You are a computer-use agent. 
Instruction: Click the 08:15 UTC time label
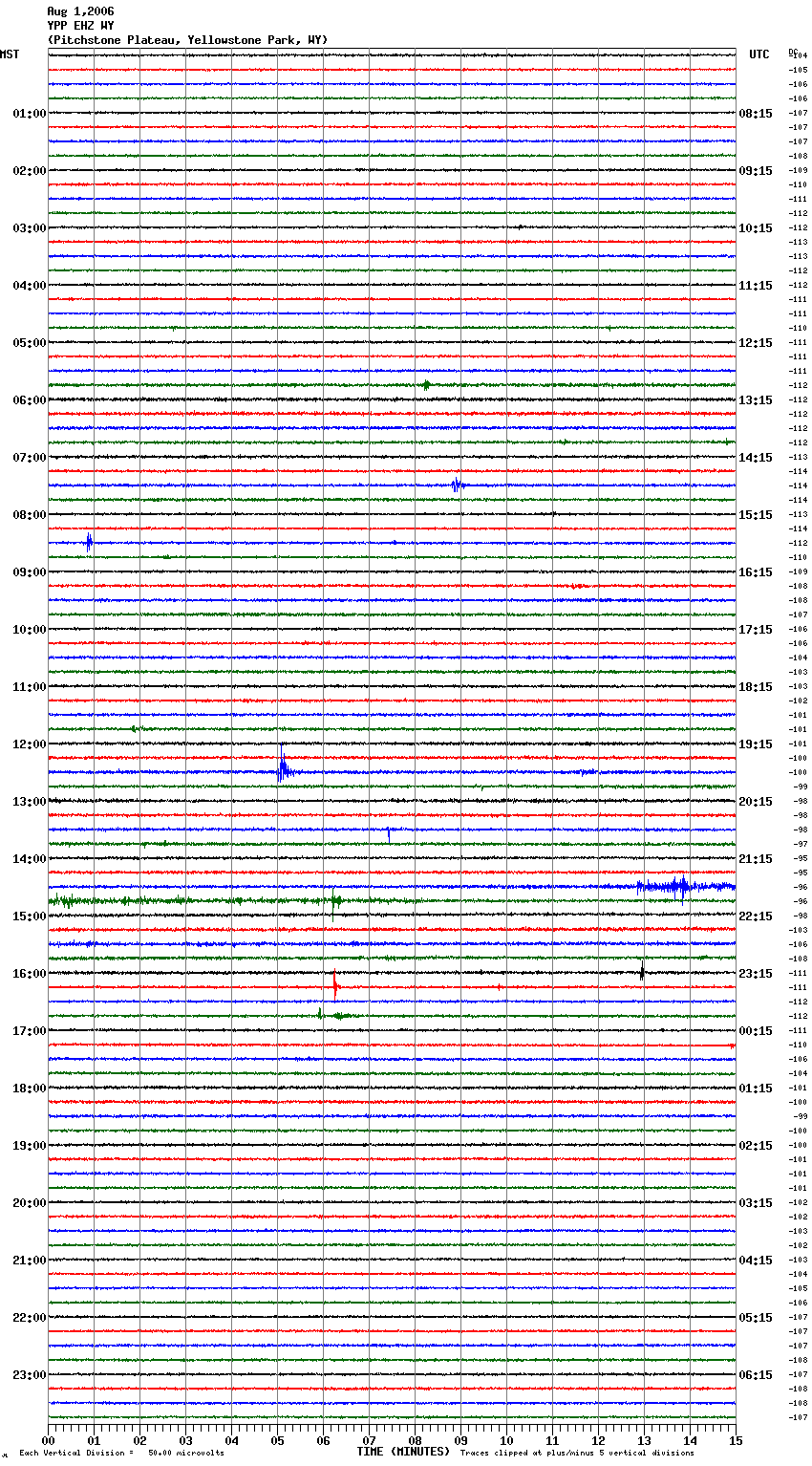pos(756,114)
